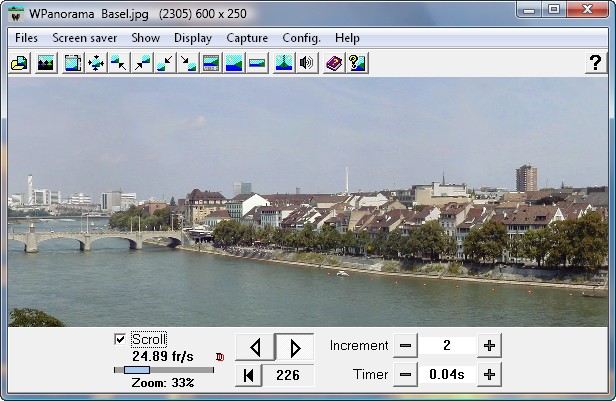Toggle the Scroll checkbox
Image resolution: width=616 pixels, height=401 pixels.
[x=119, y=339]
